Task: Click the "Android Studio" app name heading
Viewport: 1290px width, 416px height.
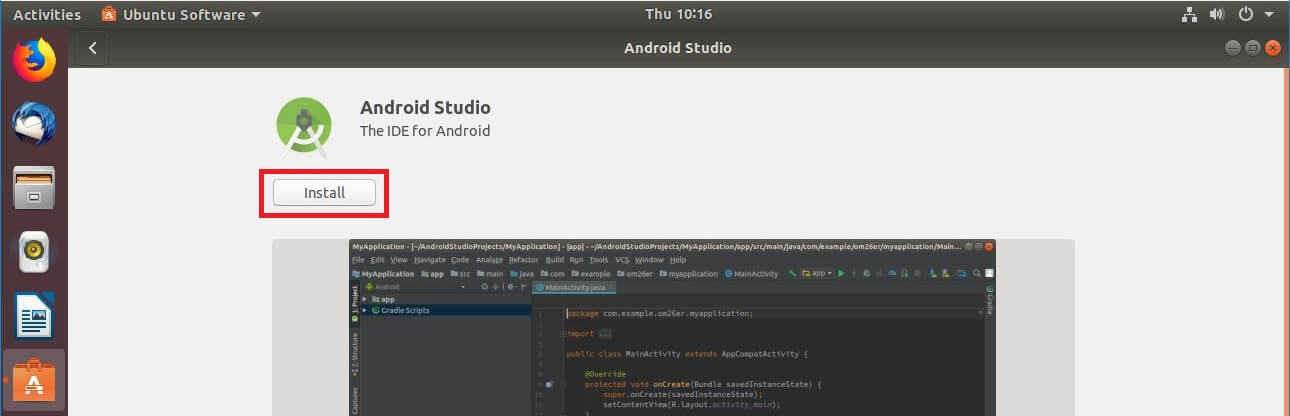Action: (x=425, y=107)
